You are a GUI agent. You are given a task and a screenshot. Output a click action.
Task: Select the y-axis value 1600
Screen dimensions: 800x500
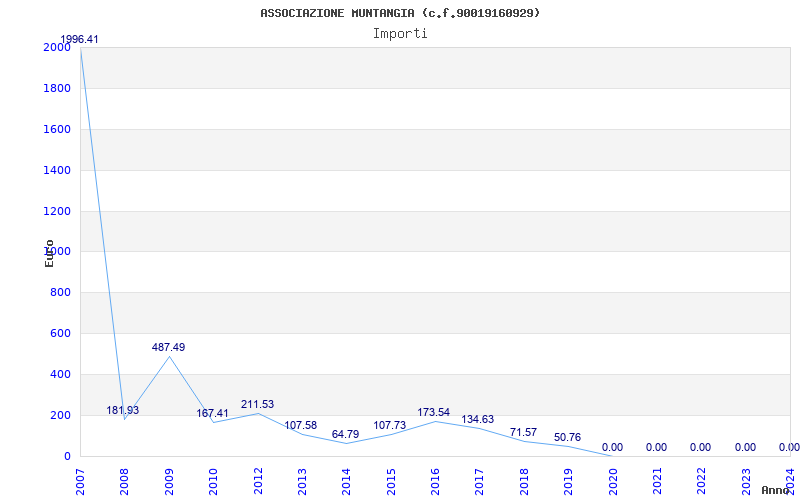tap(57, 130)
